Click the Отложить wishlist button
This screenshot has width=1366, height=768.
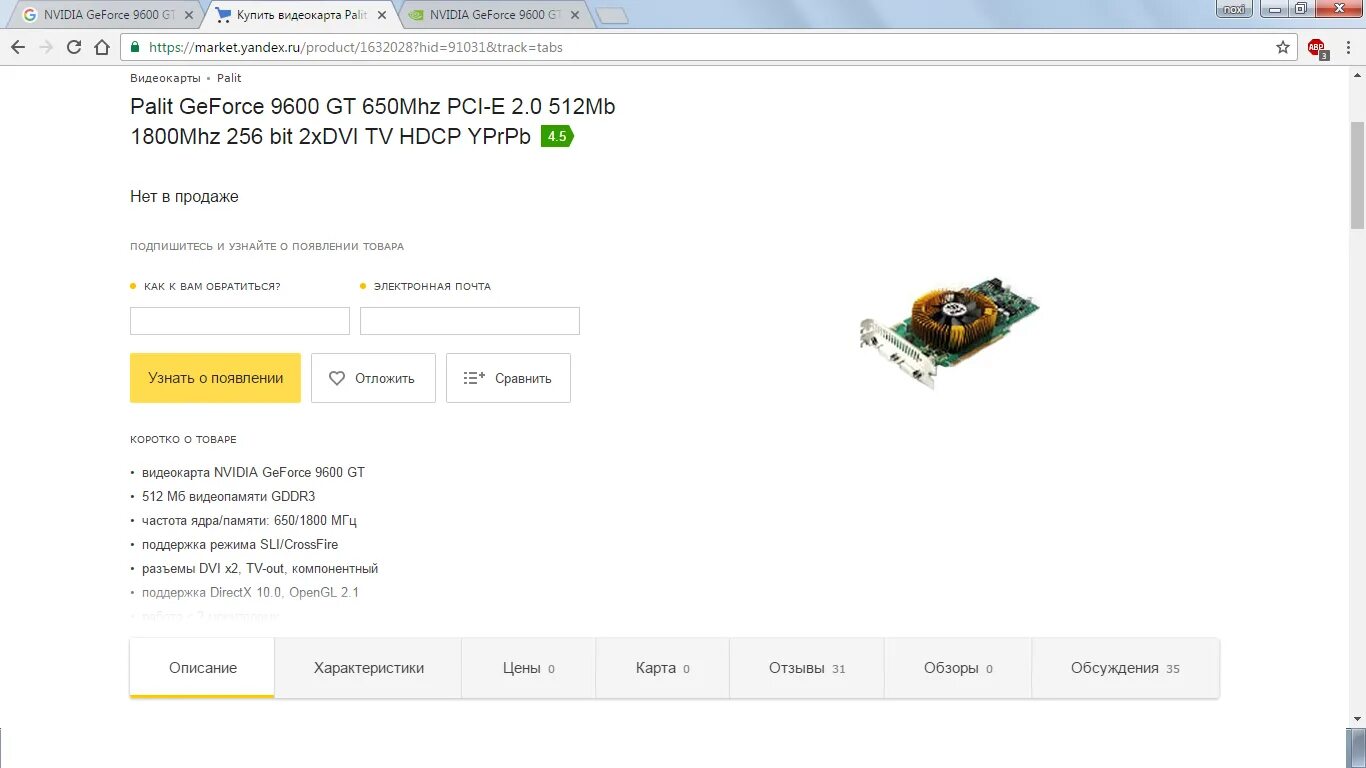(373, 378)
